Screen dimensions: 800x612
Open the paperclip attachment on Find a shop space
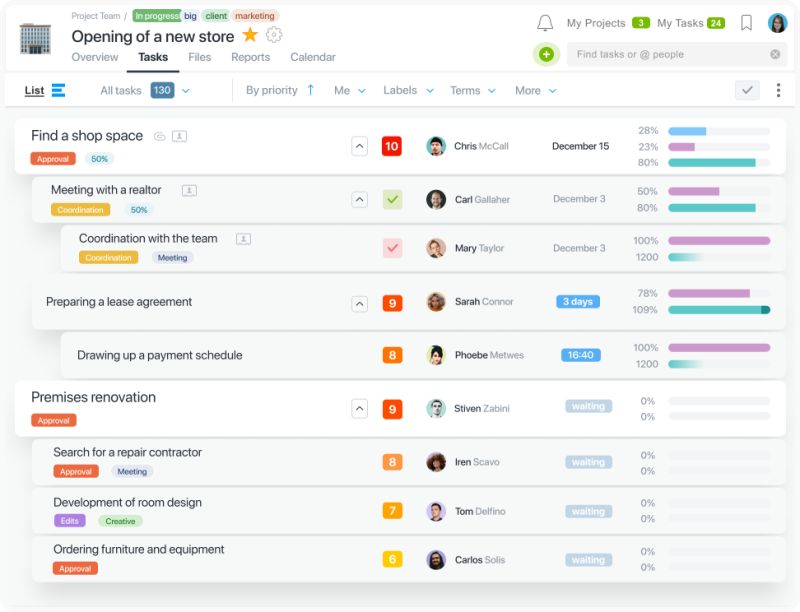click(160, 138)
